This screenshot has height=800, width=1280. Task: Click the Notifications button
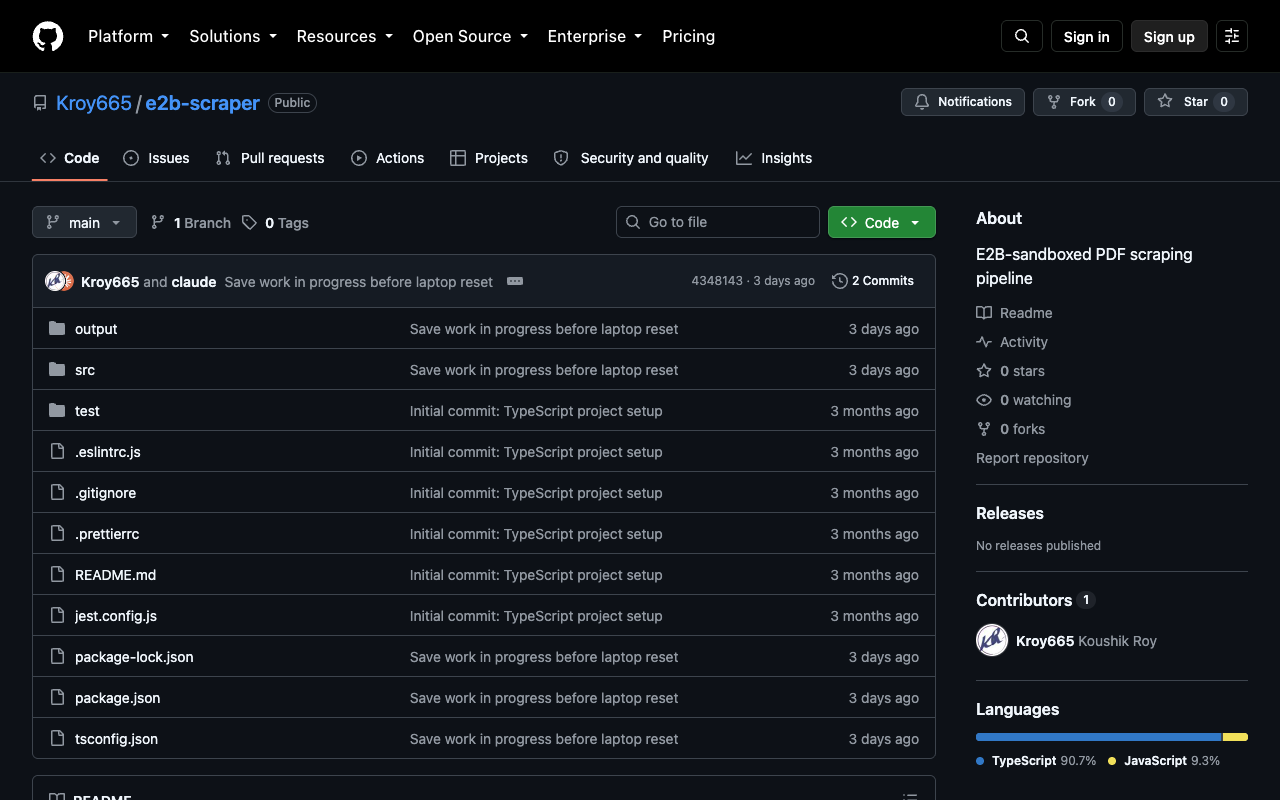pyautogui.click(x=963, y=102)
